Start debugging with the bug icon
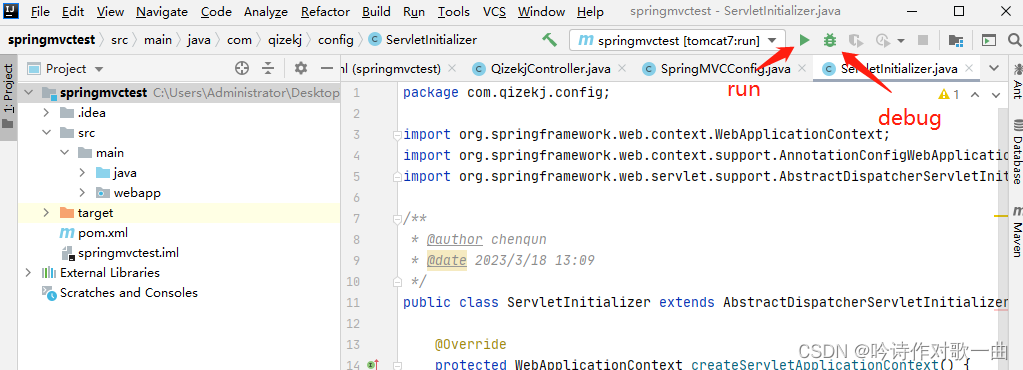Viewport: 1023px width, 370px height. point(830,40)
